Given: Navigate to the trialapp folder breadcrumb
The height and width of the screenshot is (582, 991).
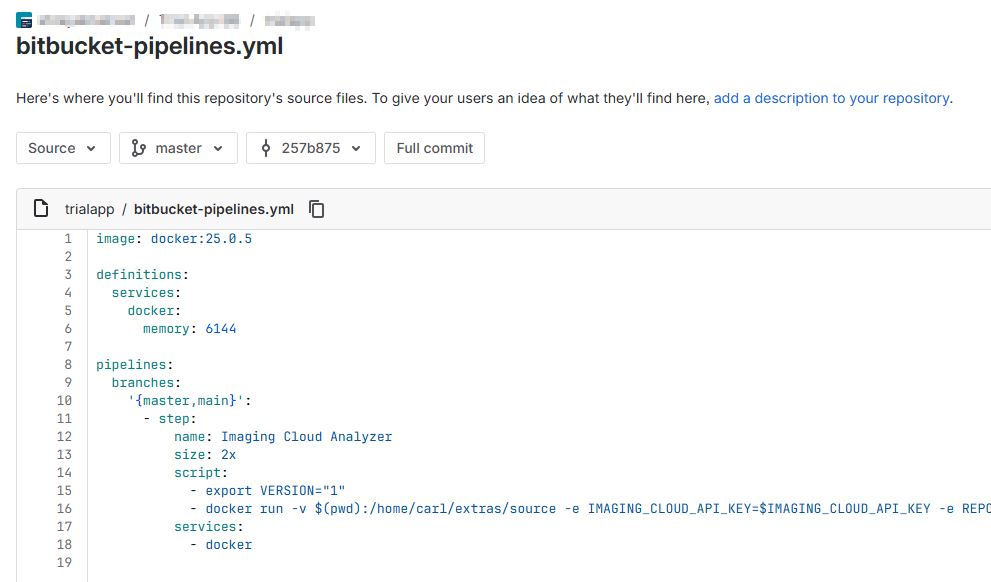Looking at the screenshot, I should click(x=88, y=209).
